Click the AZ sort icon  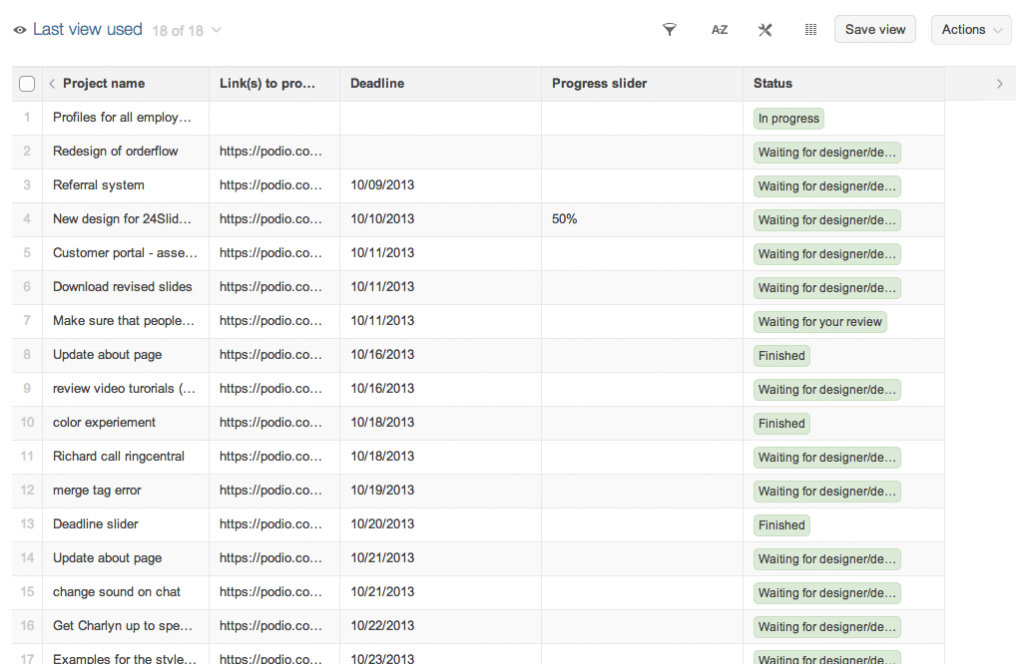[719, 30]
